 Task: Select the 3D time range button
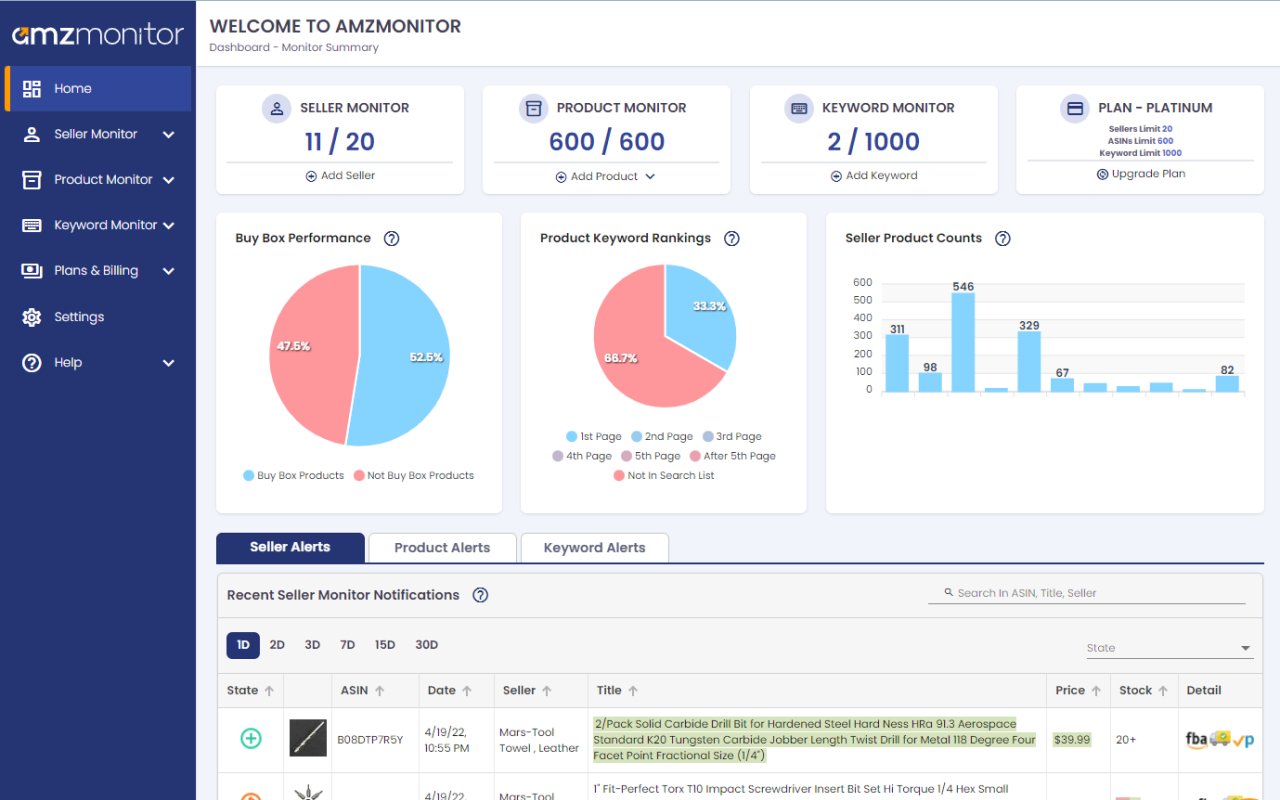[x=312, y=645]
